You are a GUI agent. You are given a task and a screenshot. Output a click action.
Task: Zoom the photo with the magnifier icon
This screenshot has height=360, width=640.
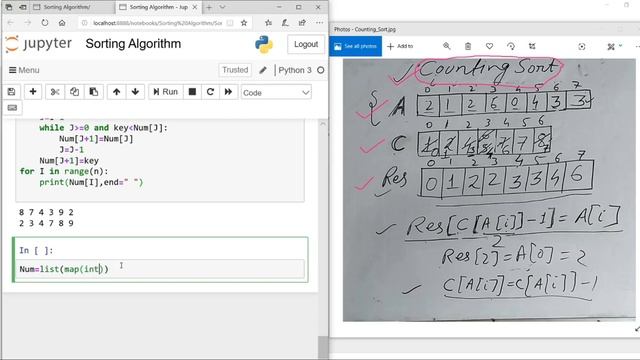pos(447,46)
